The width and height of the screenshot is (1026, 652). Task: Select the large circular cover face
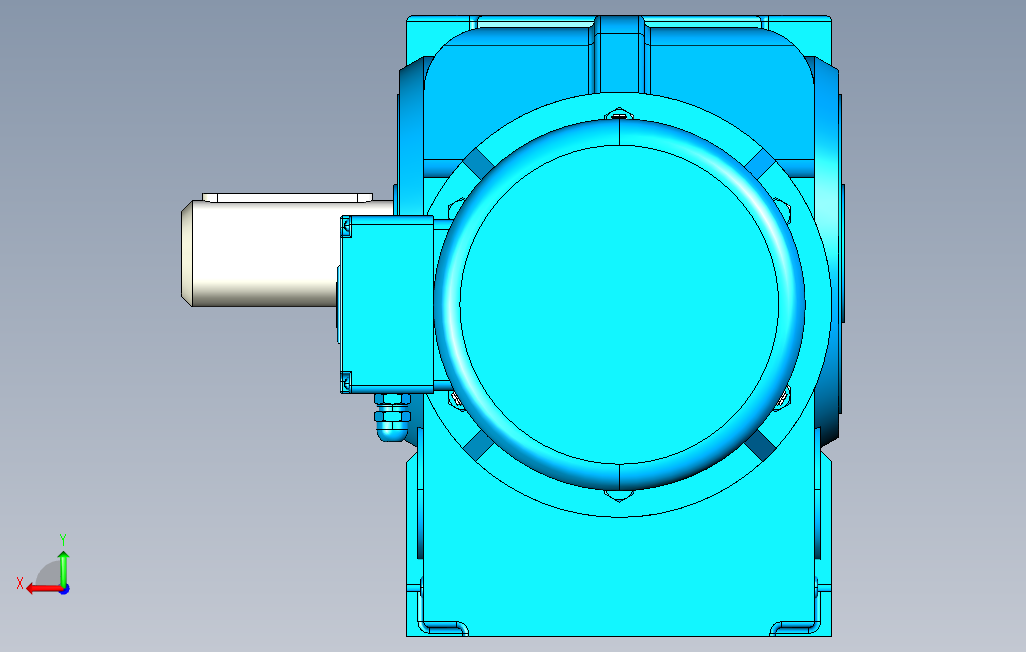tap(619, 304)
